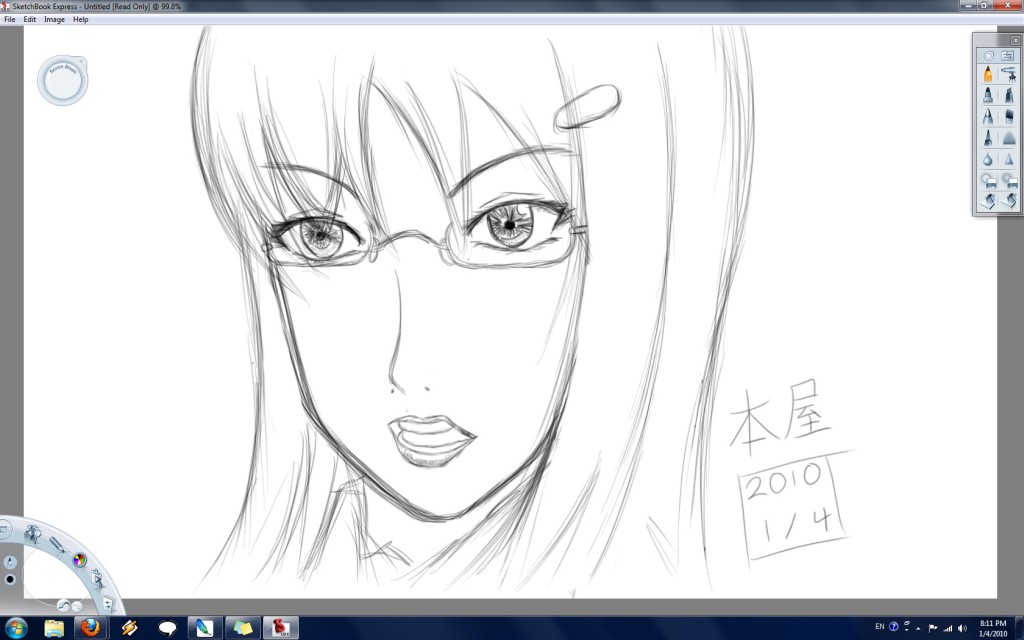Select the airbrush tool in brush palette
This screenshot has width=1024, height=640.
click(1008, 74)
